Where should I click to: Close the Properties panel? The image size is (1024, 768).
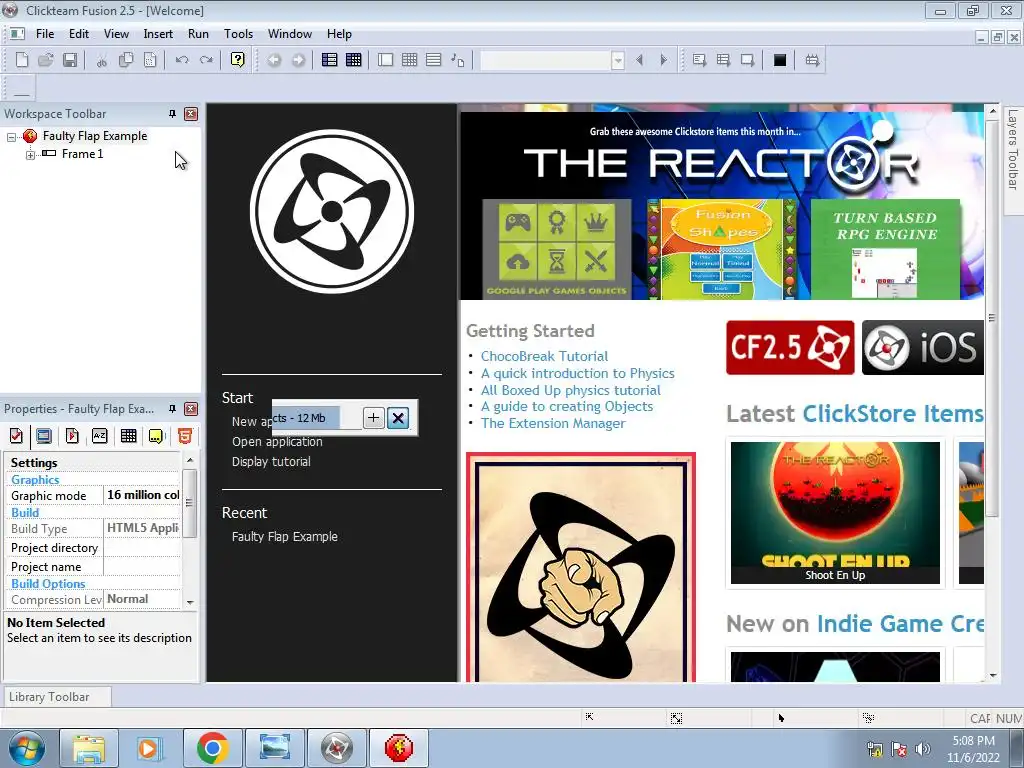pyautogui.click(x=191, y=409)
